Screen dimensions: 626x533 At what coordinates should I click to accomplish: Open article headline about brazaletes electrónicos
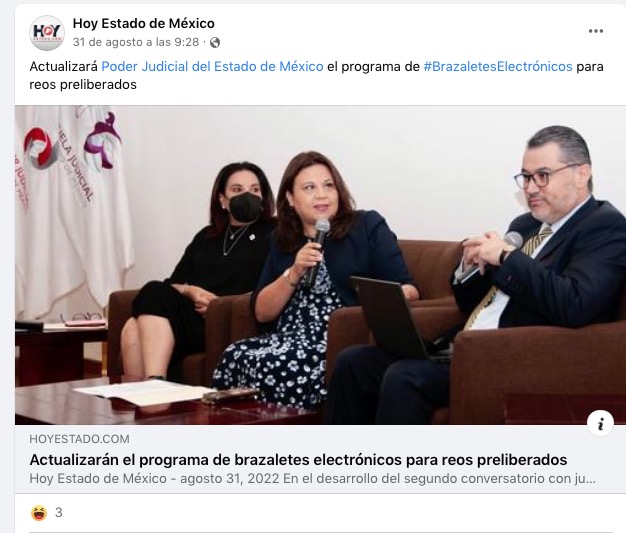tap(298, 460)
